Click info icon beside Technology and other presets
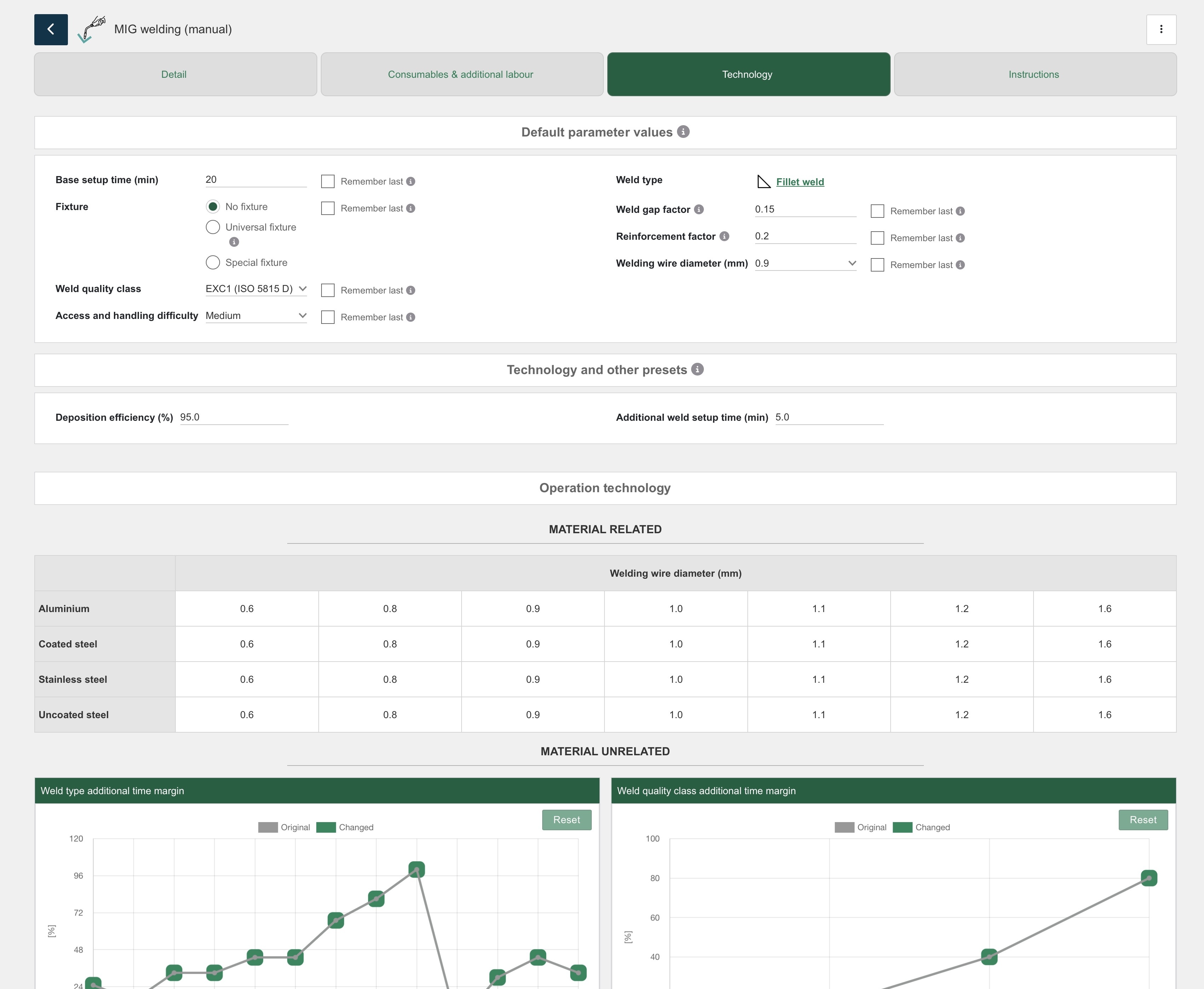1204x989 pixels. point(697,369)
